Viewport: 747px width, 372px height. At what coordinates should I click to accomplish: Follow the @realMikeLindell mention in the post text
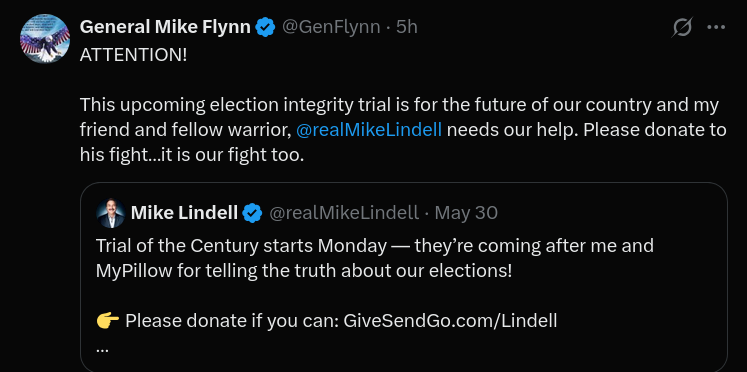pos(369,130)
